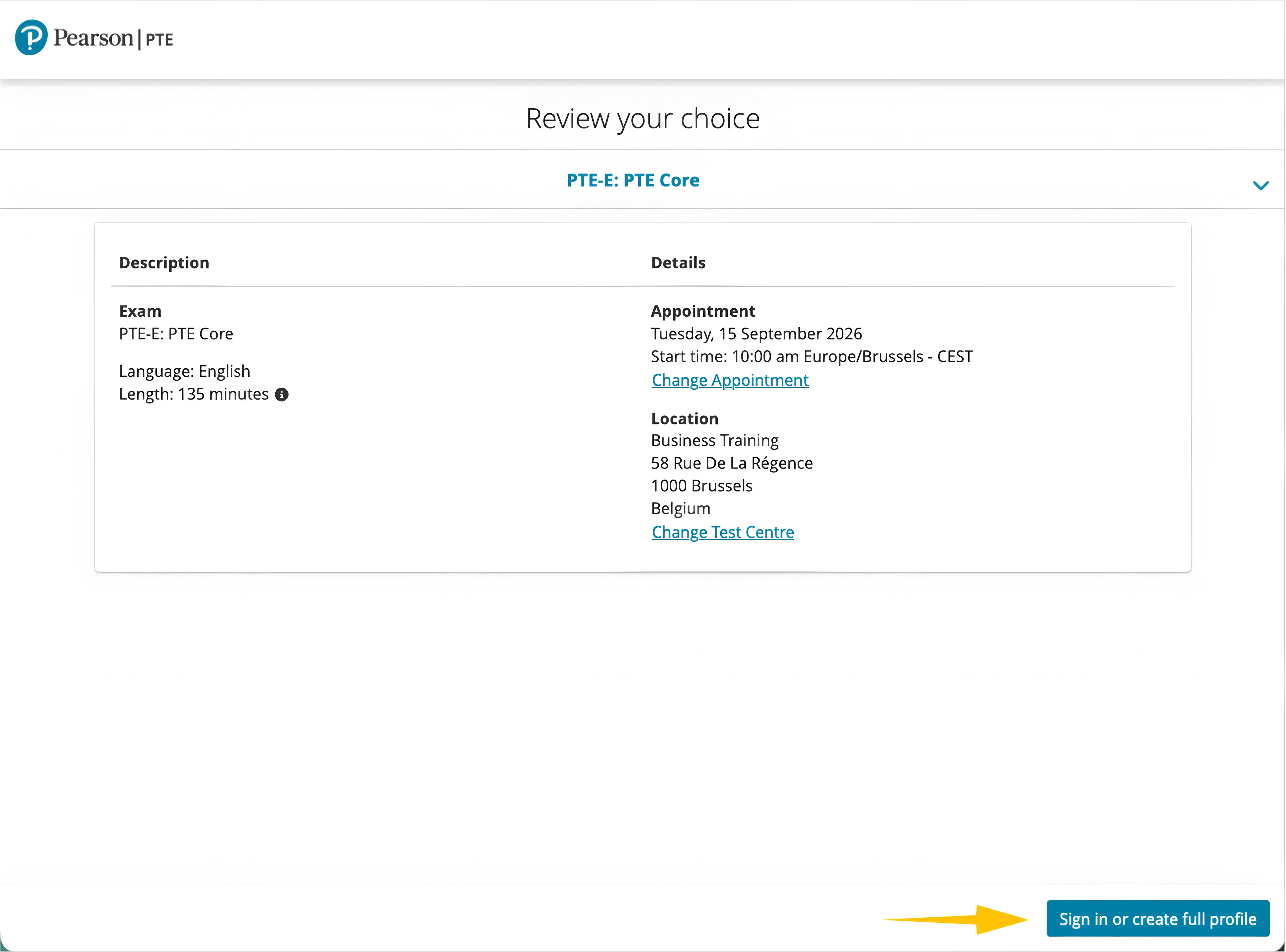This screenshot has width=1286, height=952.
Task: Click the 'PTE-E: PTE Core' text under Exam
Action: coord(176,334)
